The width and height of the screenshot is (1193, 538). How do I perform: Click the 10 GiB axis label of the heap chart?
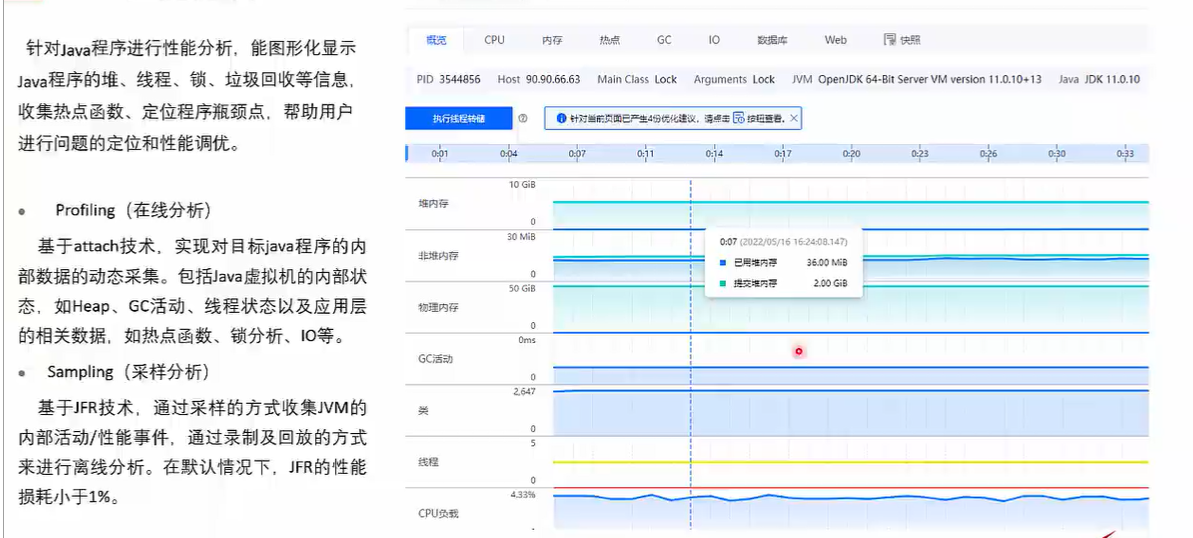point(523,185)
